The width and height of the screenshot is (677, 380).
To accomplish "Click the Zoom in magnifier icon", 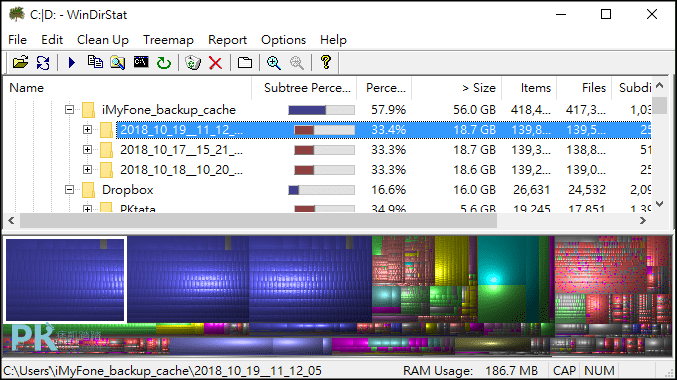I will click(274, 63).
